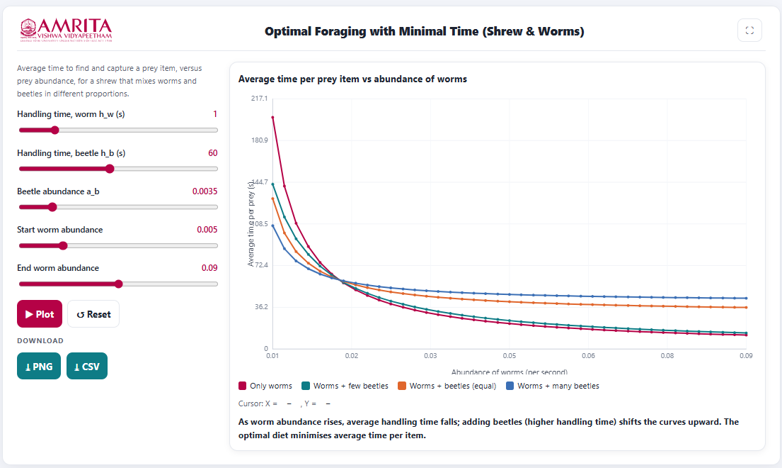The width and height of the screenshot is (782, 468).
Task: Click the Worms + many beetles legend label
Action: point(558,386)
